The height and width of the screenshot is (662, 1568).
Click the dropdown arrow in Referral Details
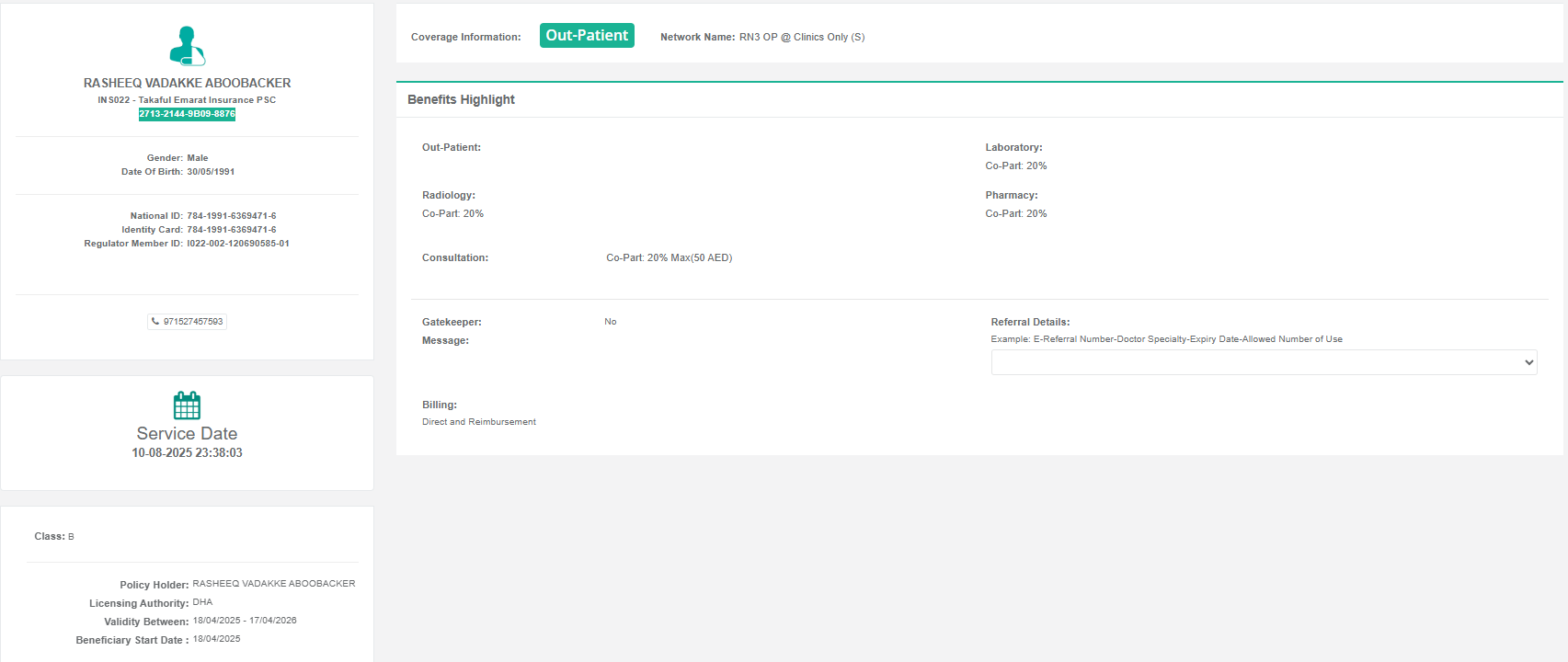[1528, 362]
